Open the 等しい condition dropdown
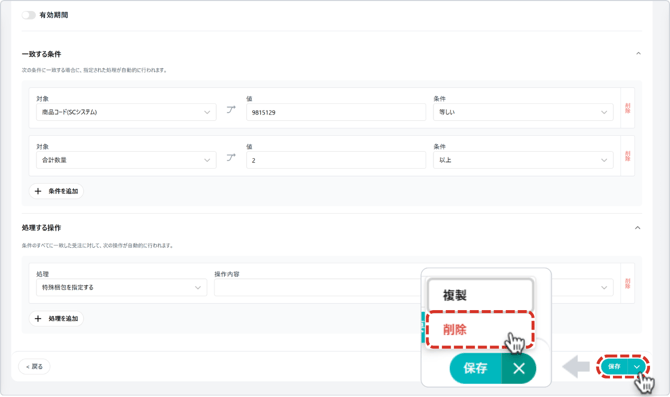This screenshot has height=397, width=670. coord(523,112)
